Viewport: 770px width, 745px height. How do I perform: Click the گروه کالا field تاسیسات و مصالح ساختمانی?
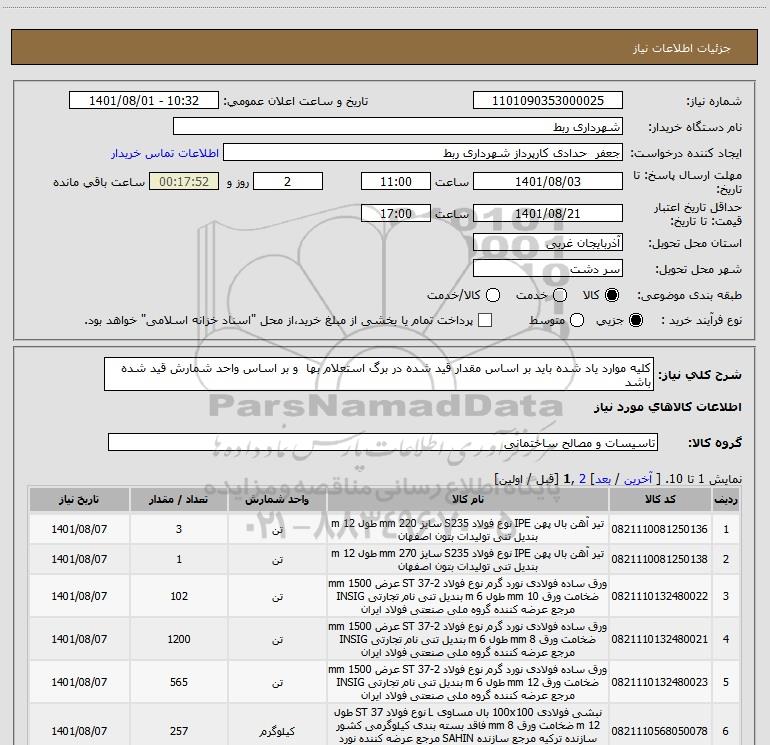383,443
